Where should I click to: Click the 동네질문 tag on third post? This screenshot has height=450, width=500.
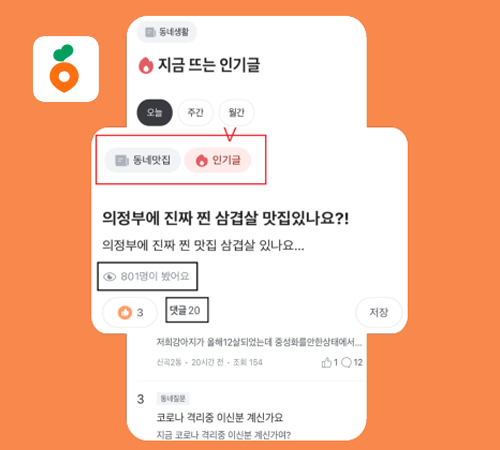click(x=173, y=398)
